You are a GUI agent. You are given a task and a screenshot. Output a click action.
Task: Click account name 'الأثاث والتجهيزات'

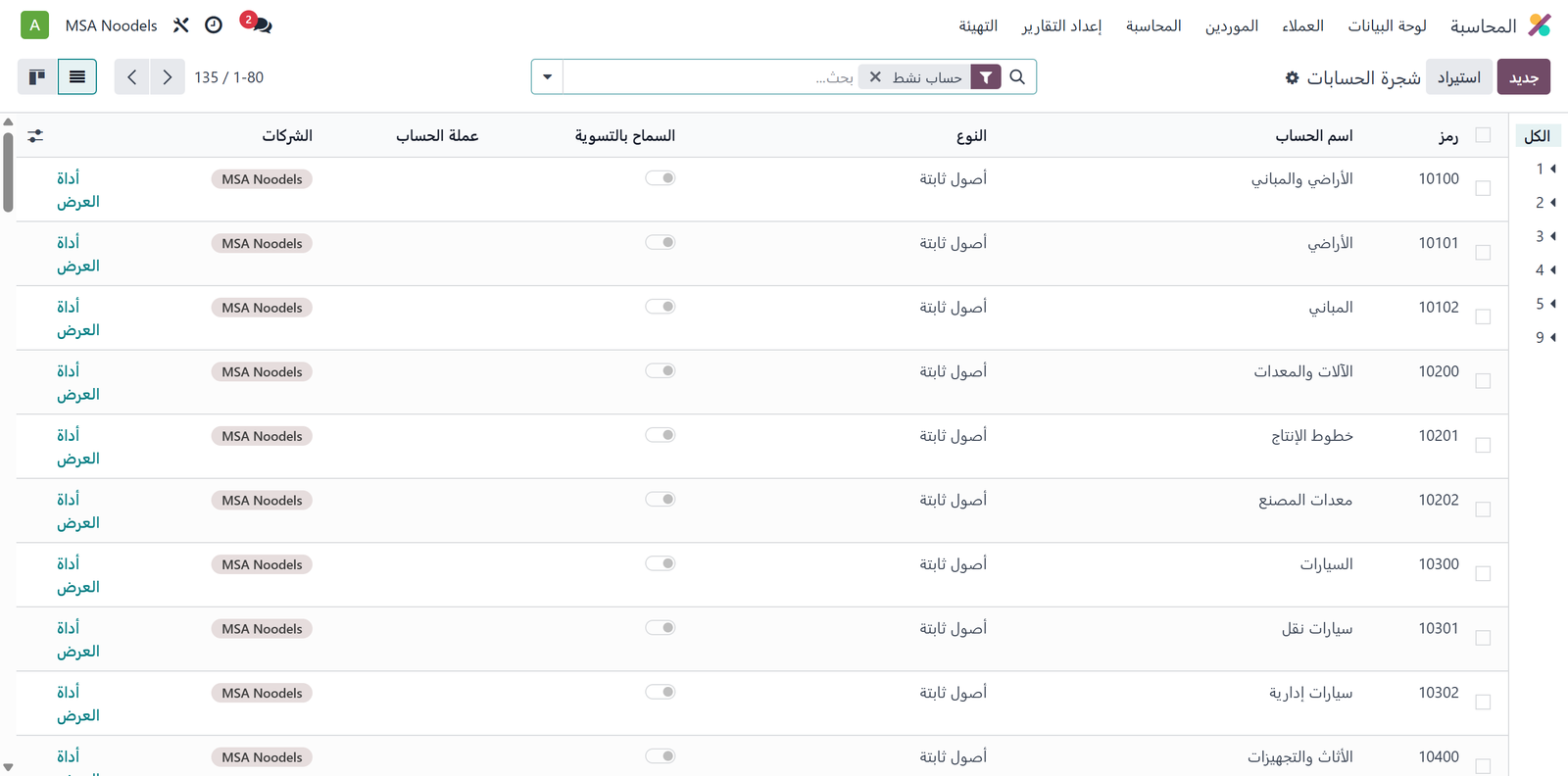point(1300,756)
